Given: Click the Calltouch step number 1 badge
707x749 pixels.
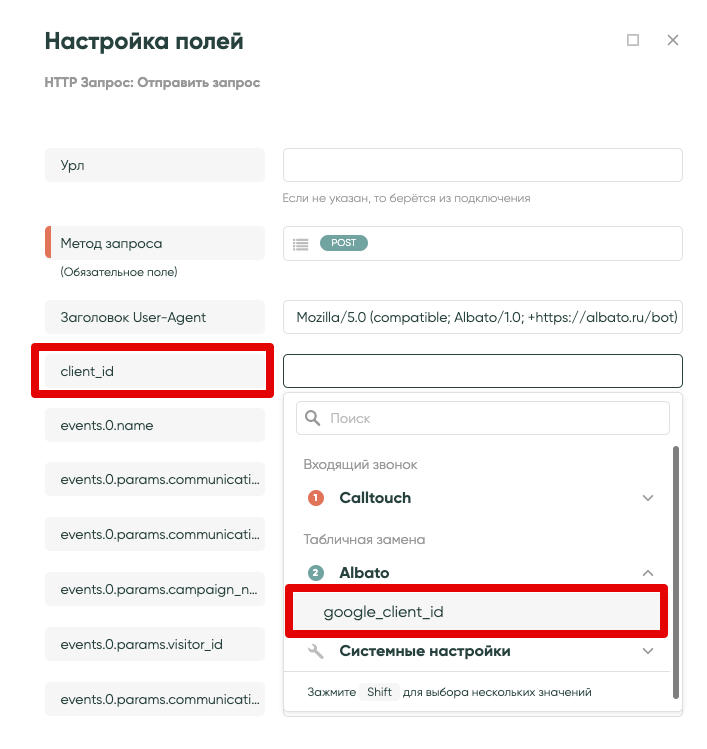Looking at the screenshot, I should (316, 498).
